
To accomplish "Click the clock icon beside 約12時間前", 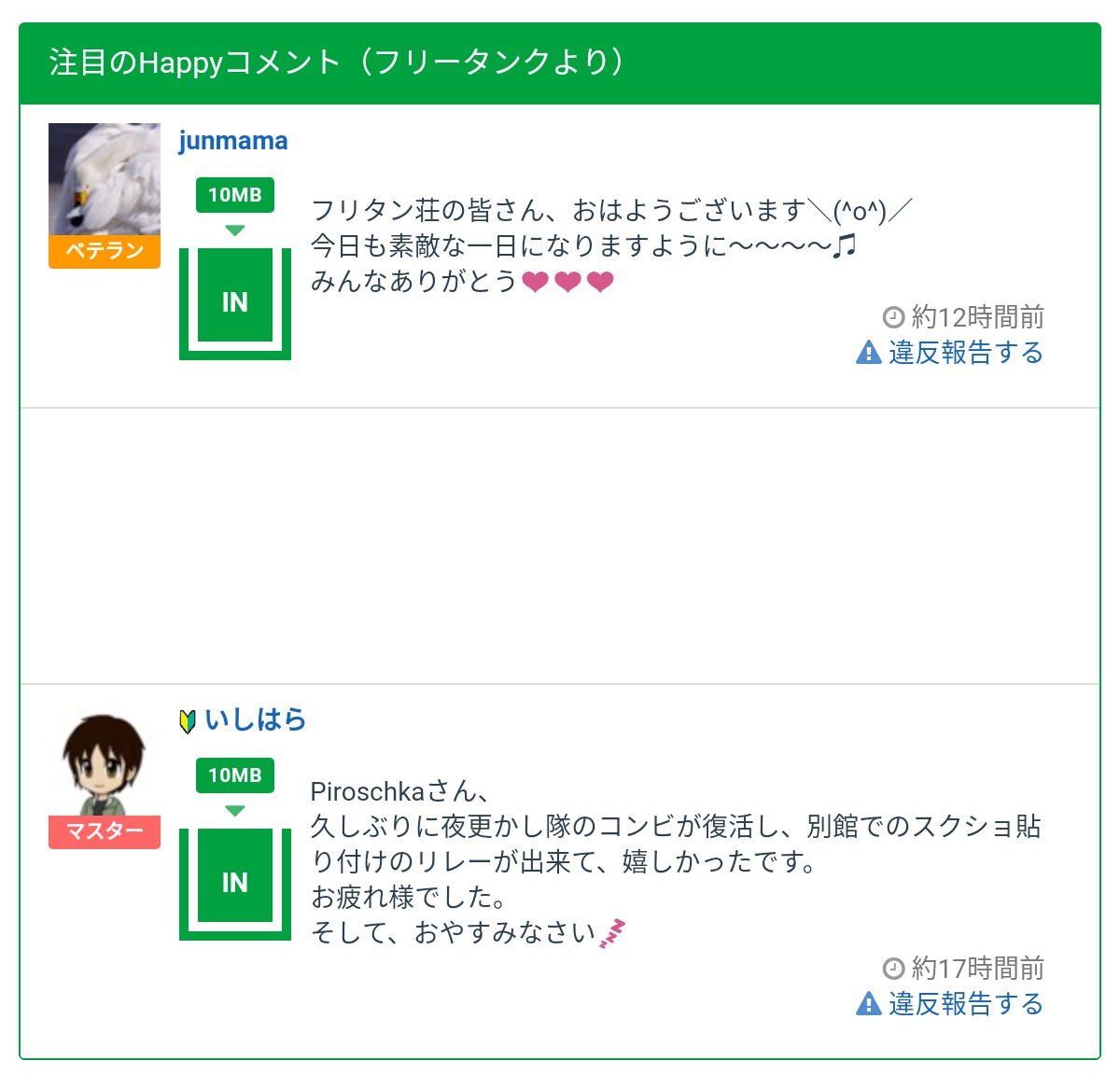I will coord(893,317).
